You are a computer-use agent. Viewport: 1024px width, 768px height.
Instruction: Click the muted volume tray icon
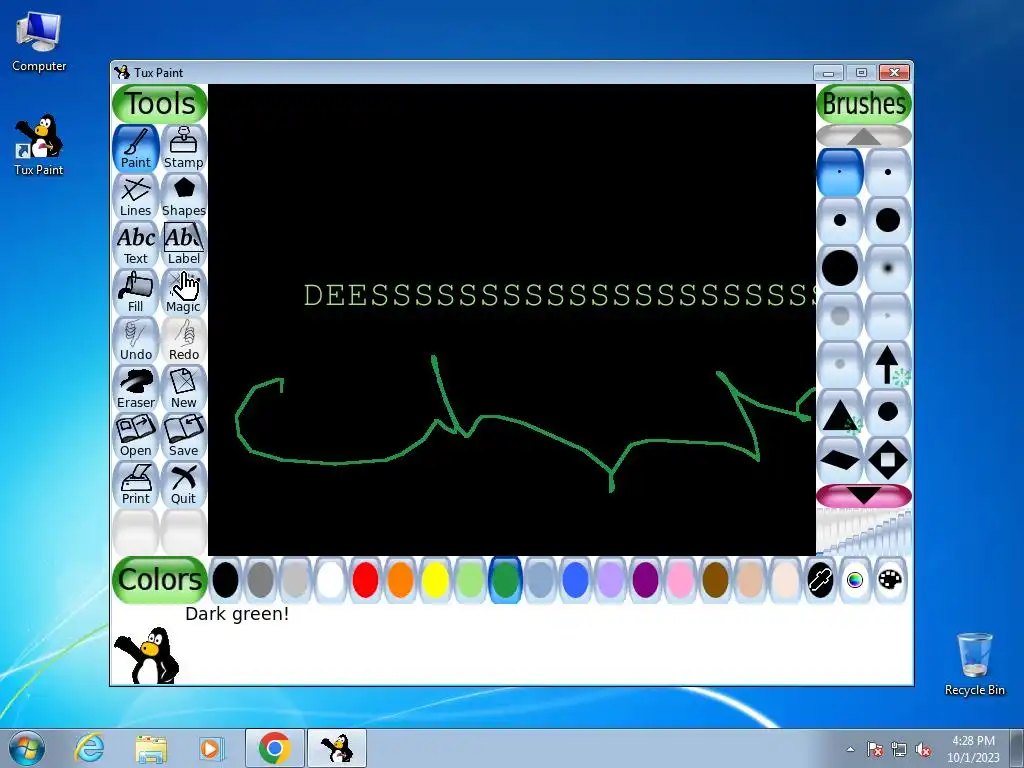coord(923,749)
